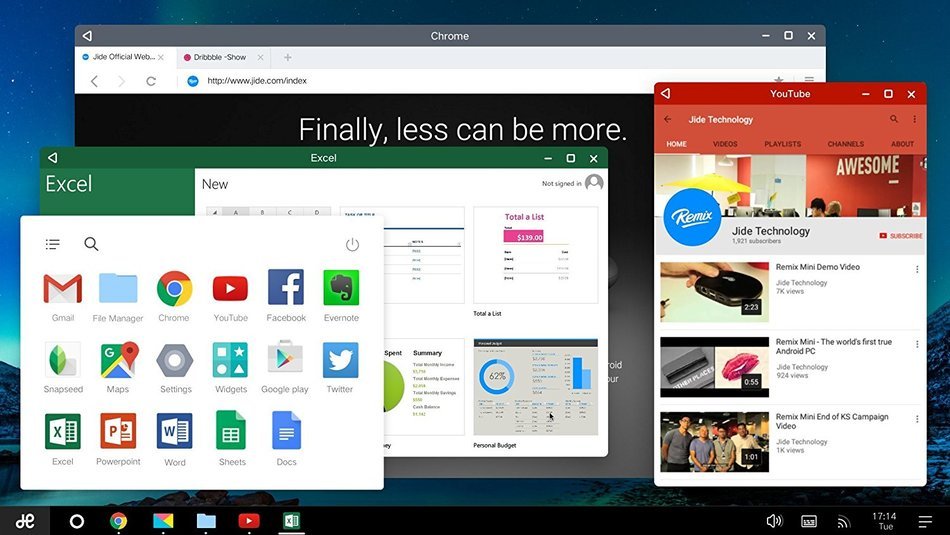950x535 pixels.
Task: Open Evernote app in the launcher
Action: pyautogui.click(x=341, y=288)
